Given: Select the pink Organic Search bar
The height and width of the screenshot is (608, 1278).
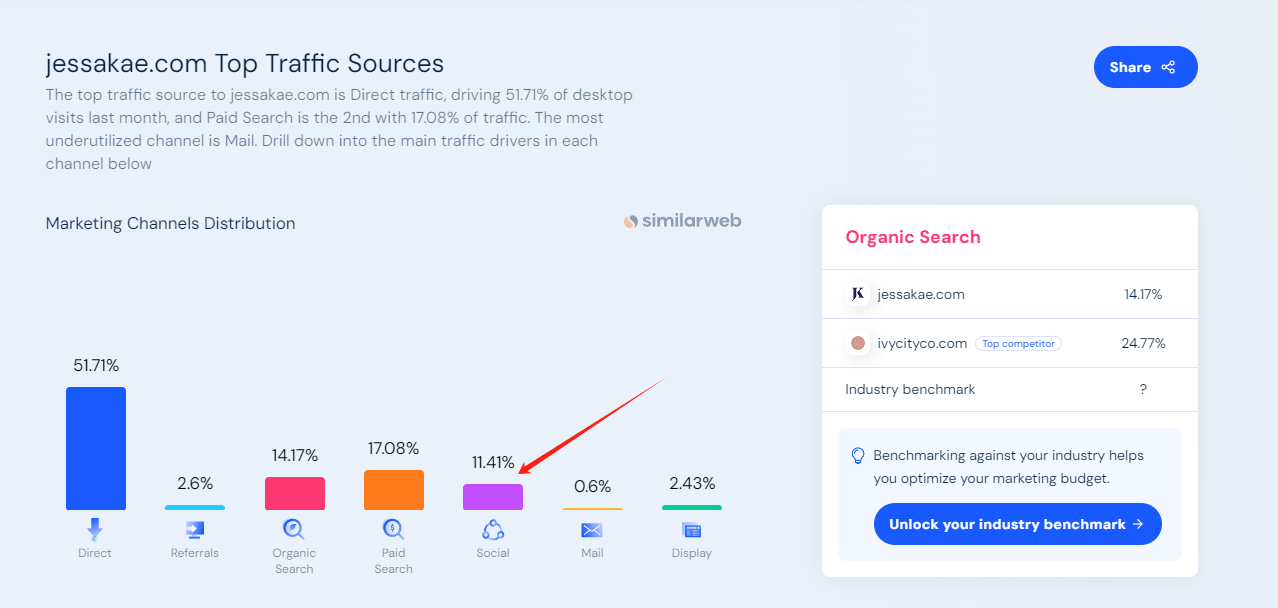Looking at the screenshot, I should click(x=295, y=493).
